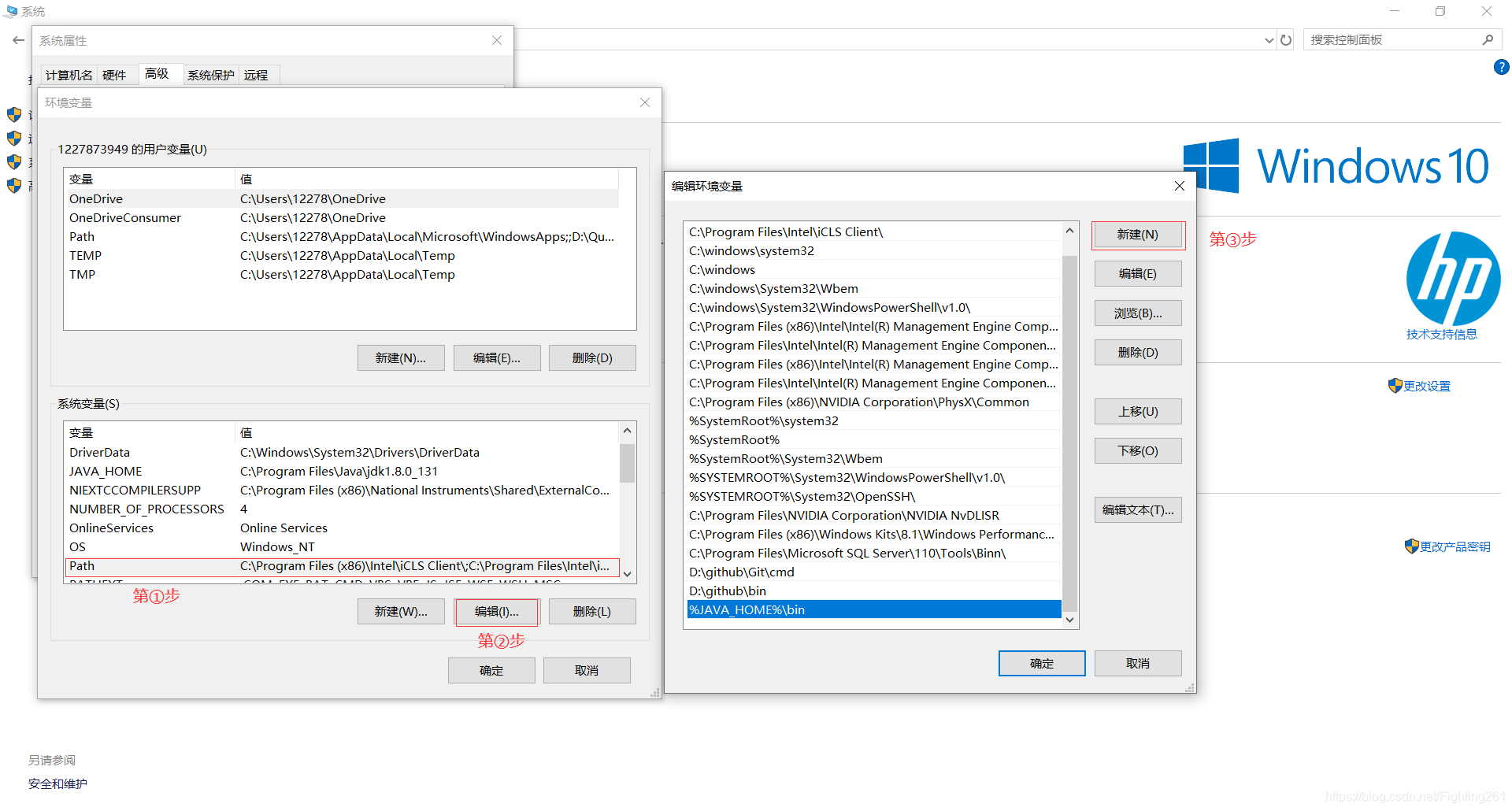Click the back arrow in System window

point(18,40)
